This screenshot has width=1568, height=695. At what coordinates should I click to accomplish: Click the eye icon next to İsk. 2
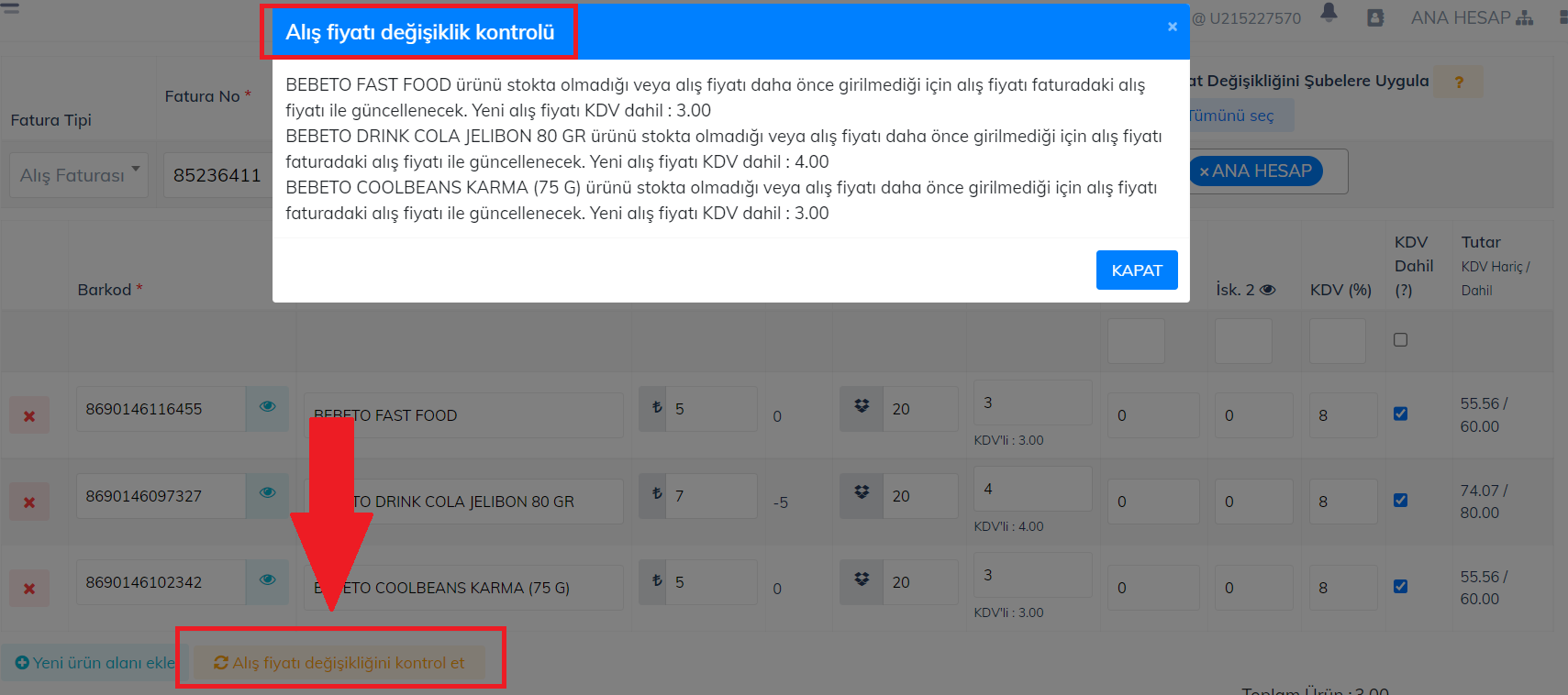pyautogui.click(x=1268, y=290)
